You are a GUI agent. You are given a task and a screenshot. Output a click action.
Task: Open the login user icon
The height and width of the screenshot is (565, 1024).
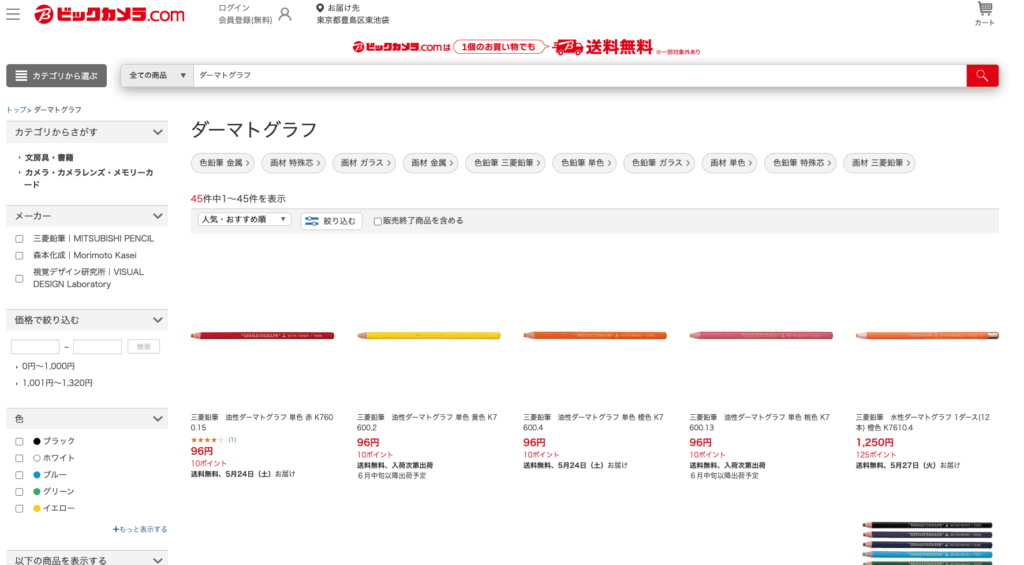pos(285,14)
